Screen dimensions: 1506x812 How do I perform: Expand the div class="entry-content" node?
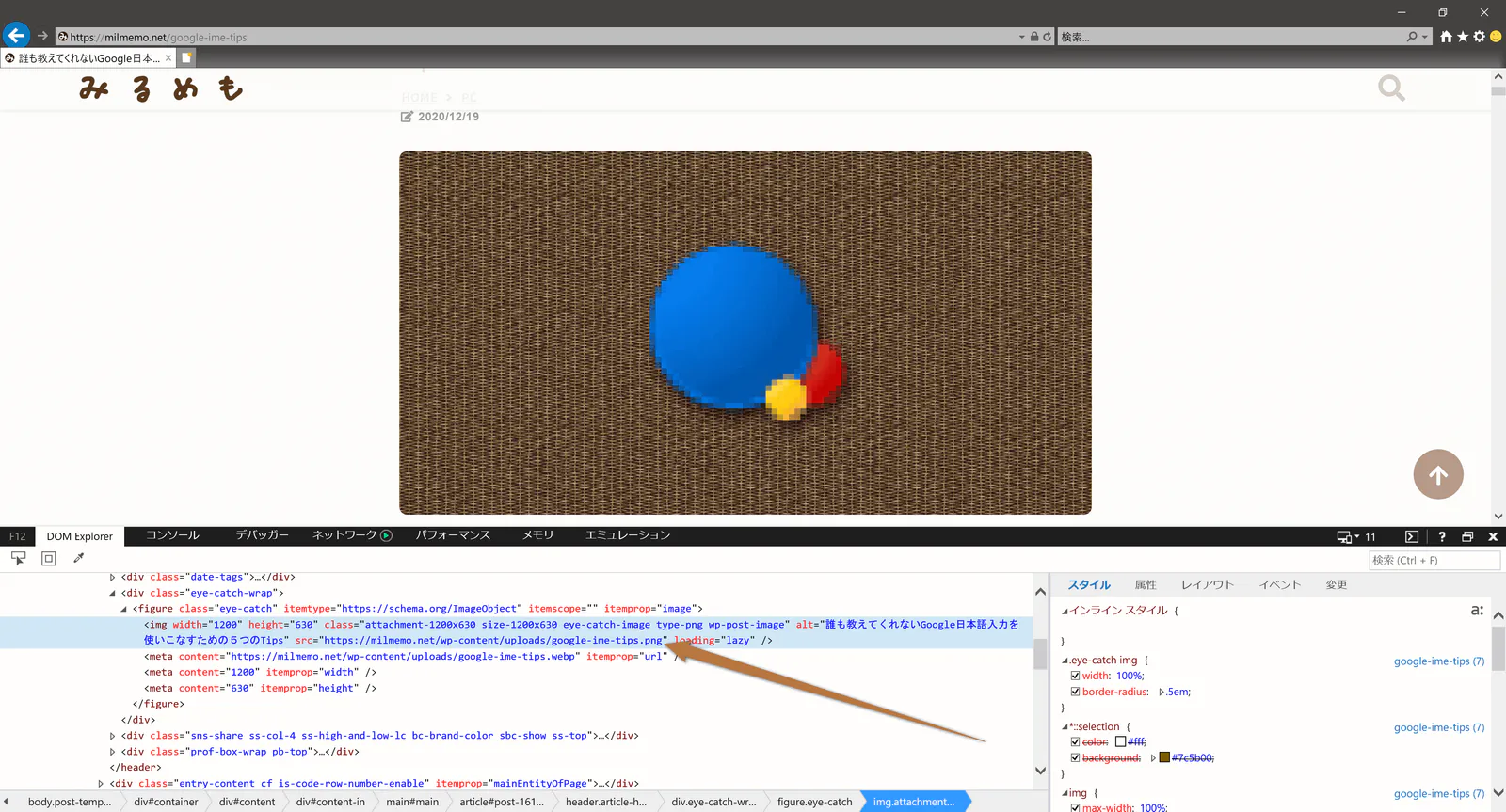[101, 784]
